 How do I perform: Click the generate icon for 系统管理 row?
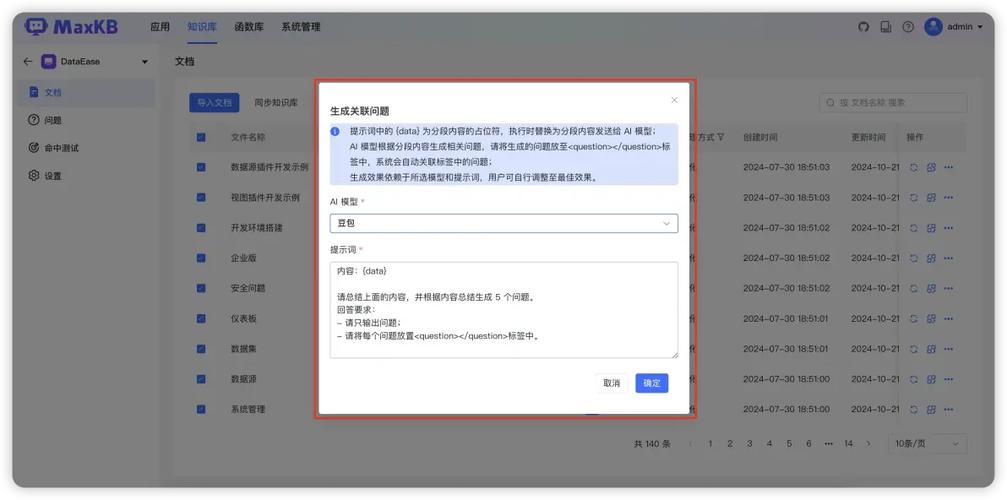coord(931,409)
